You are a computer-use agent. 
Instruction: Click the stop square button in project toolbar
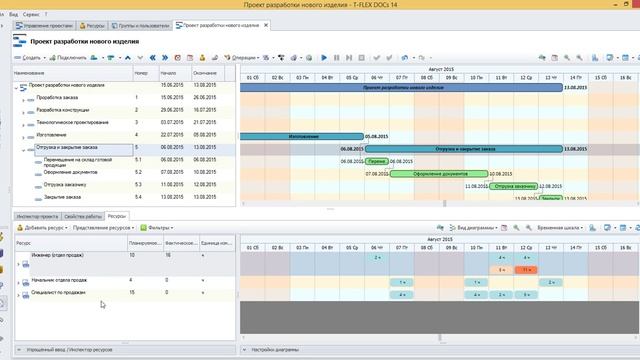coord(362,58)
